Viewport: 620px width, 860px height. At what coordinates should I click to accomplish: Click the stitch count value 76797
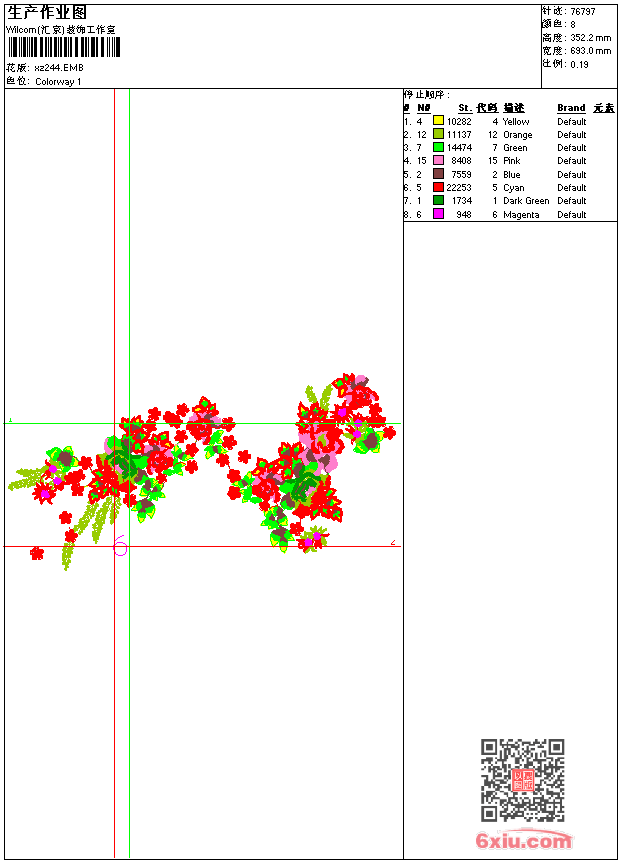pos(583,12)
